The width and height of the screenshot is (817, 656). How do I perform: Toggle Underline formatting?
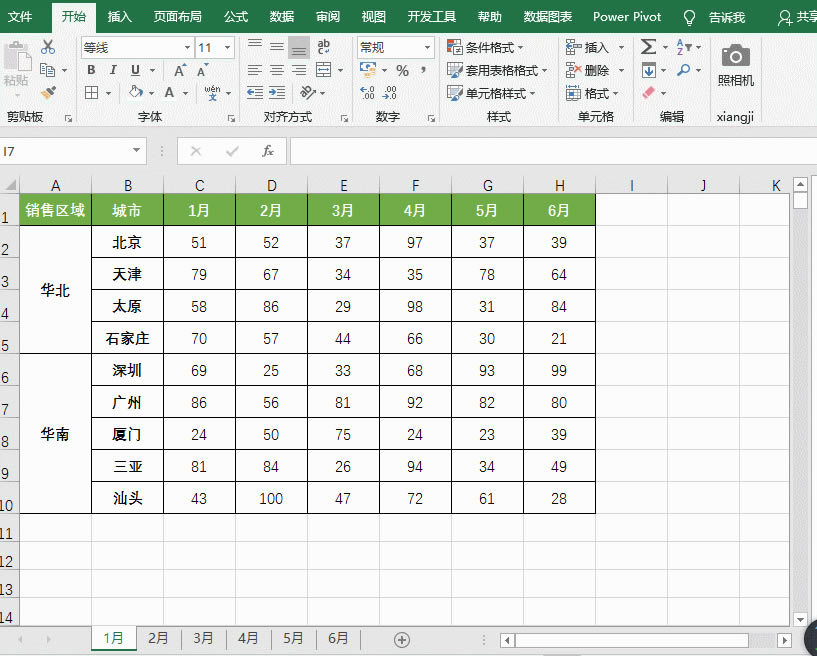[133, 69]
